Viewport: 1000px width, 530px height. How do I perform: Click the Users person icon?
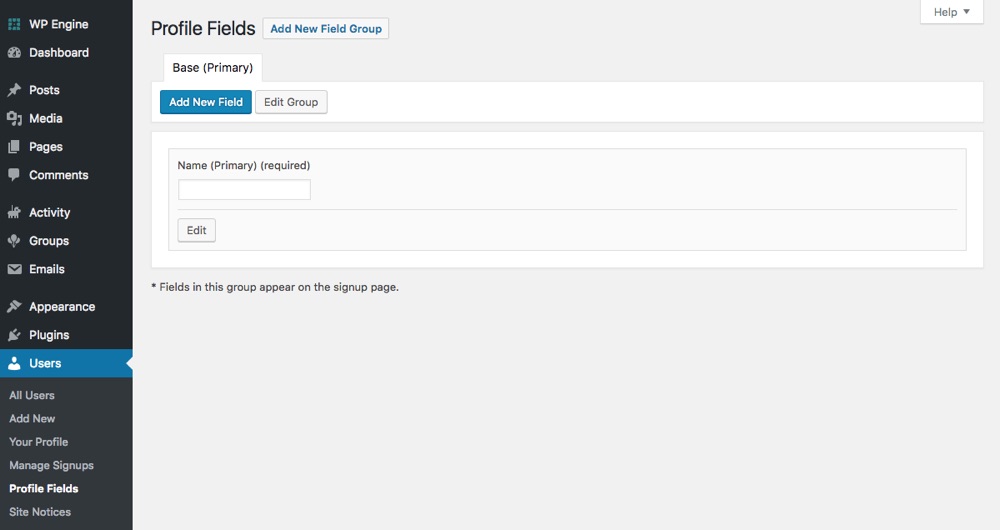point(14,364)
